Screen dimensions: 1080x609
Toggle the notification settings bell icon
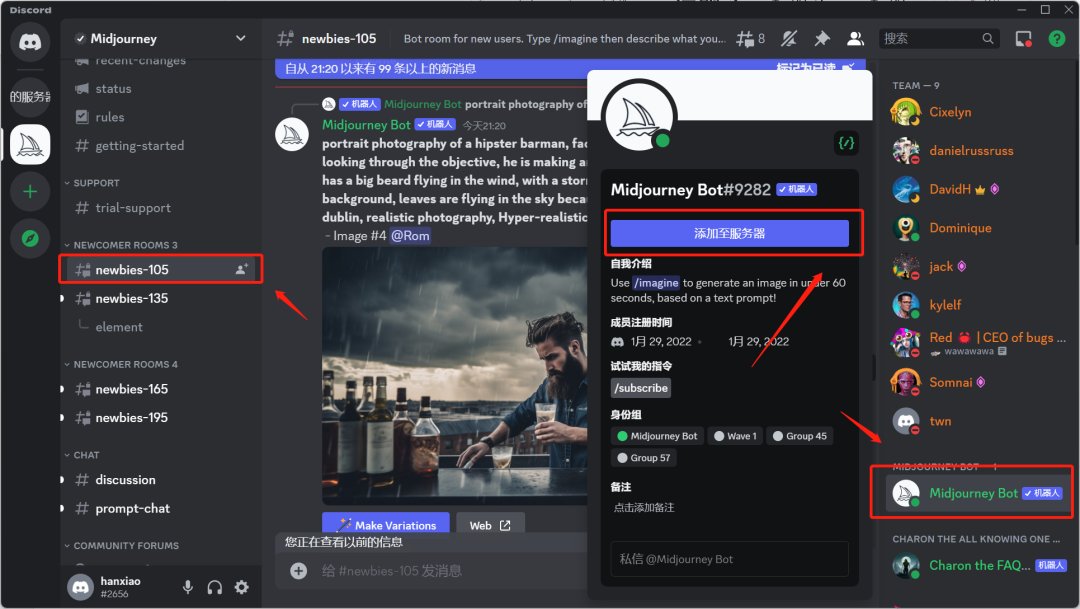click(789, 39)
